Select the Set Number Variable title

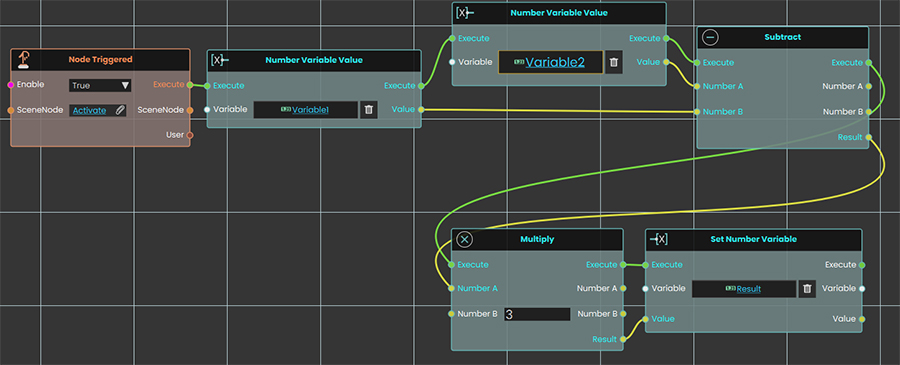click(753, 239)
